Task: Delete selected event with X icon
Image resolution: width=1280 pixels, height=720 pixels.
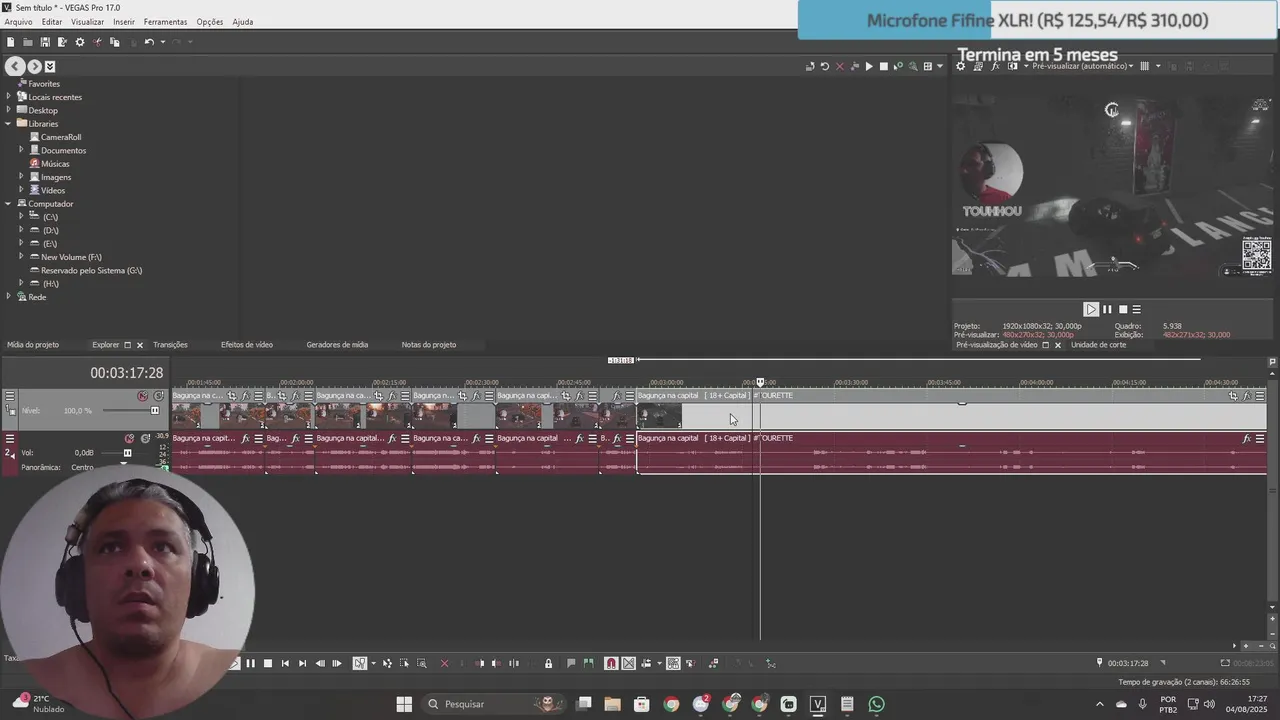Action: click(x=445, y=663)
